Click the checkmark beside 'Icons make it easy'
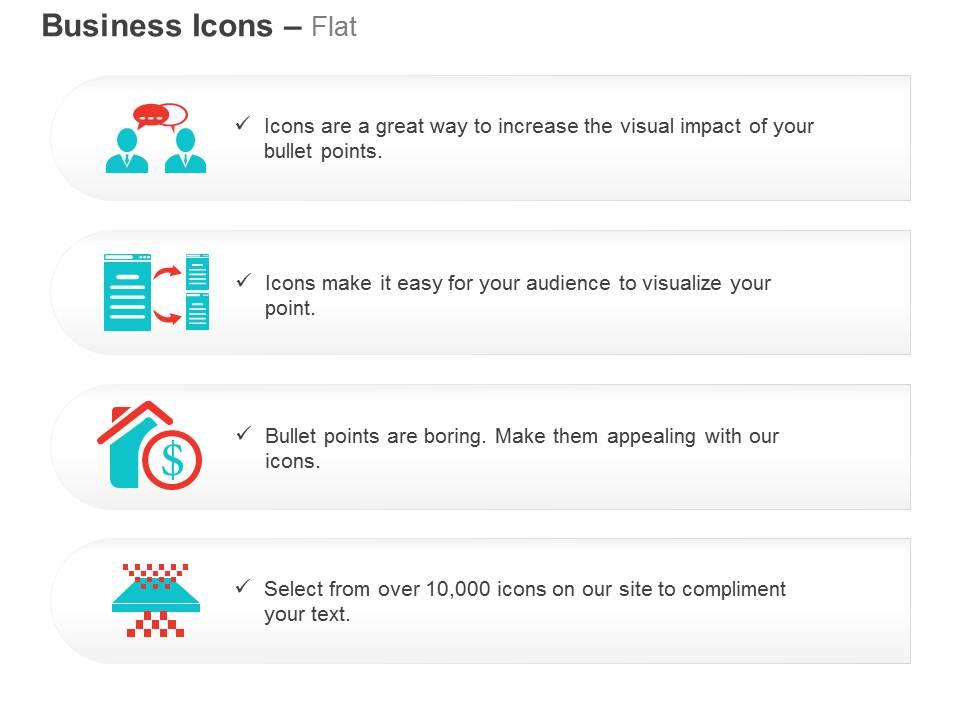The height and width of the screenshot is (720, 960). tap(244, 280)
